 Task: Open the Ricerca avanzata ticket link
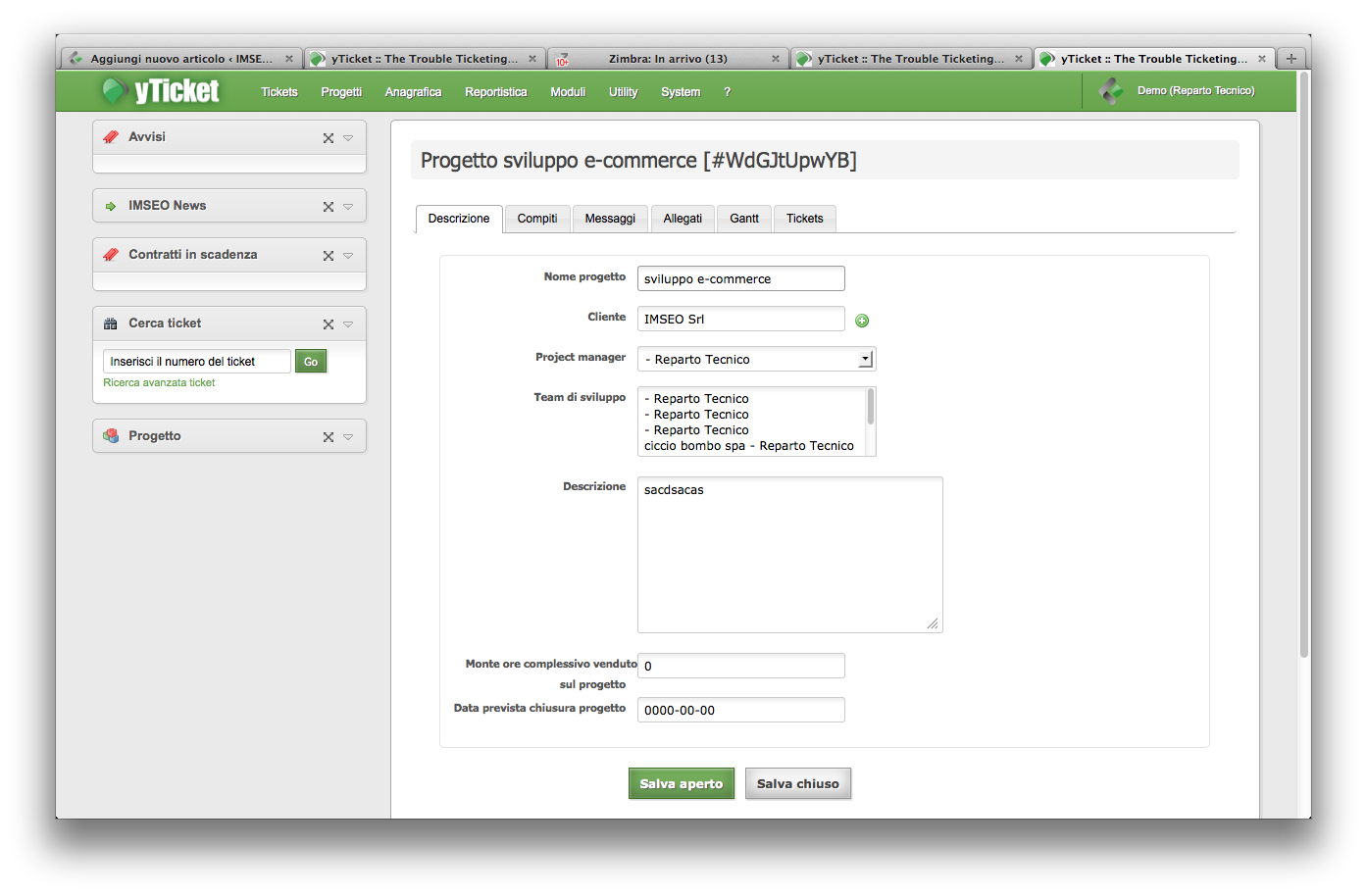tap(159, 383)
